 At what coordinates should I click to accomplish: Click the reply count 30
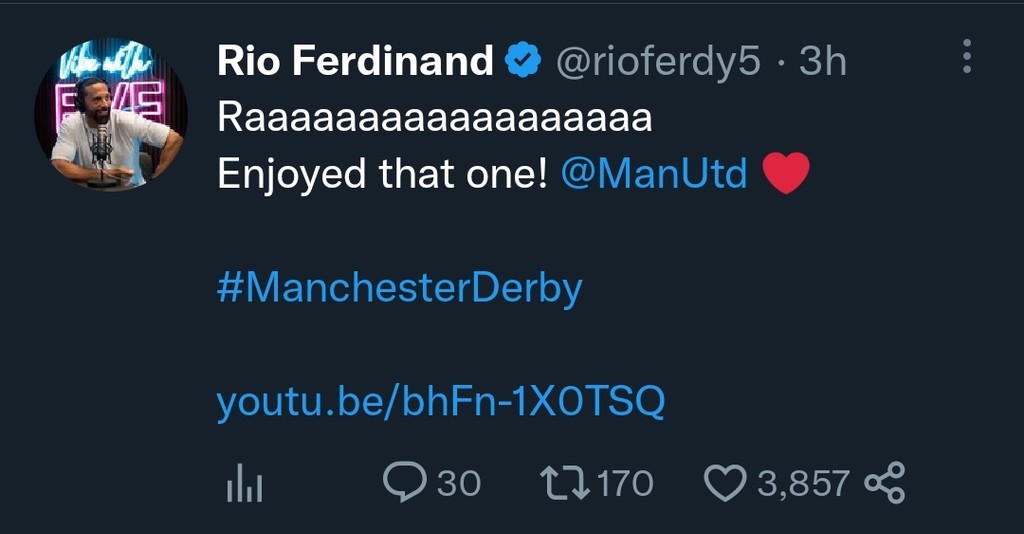click(x=459, y=484)
